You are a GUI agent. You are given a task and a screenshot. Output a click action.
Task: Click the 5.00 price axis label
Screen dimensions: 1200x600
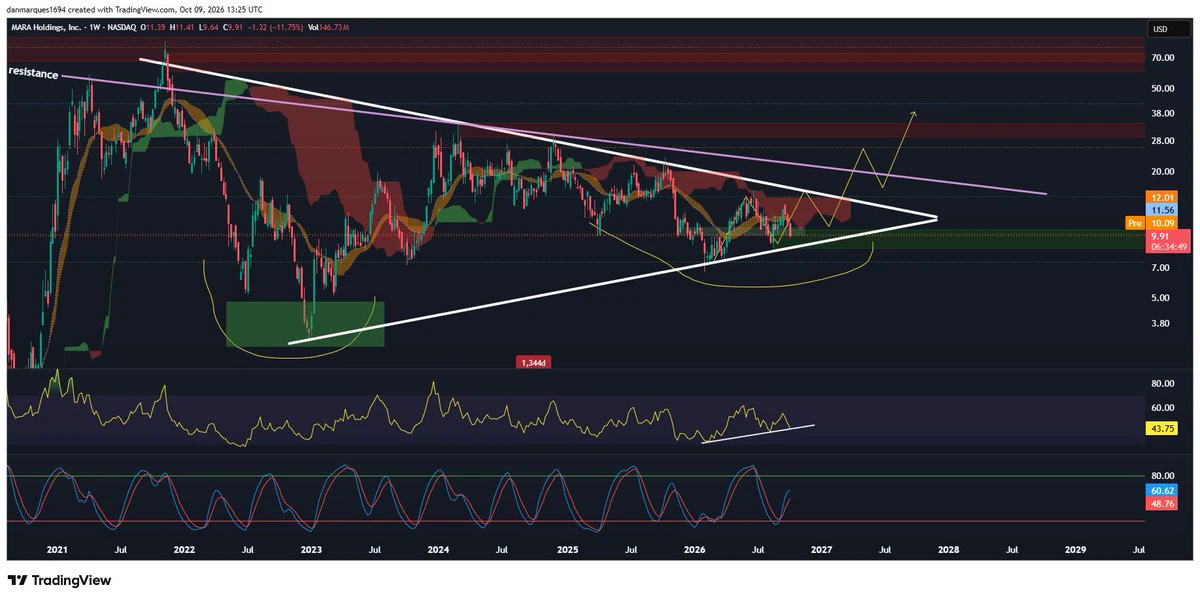pos(1160,298)
